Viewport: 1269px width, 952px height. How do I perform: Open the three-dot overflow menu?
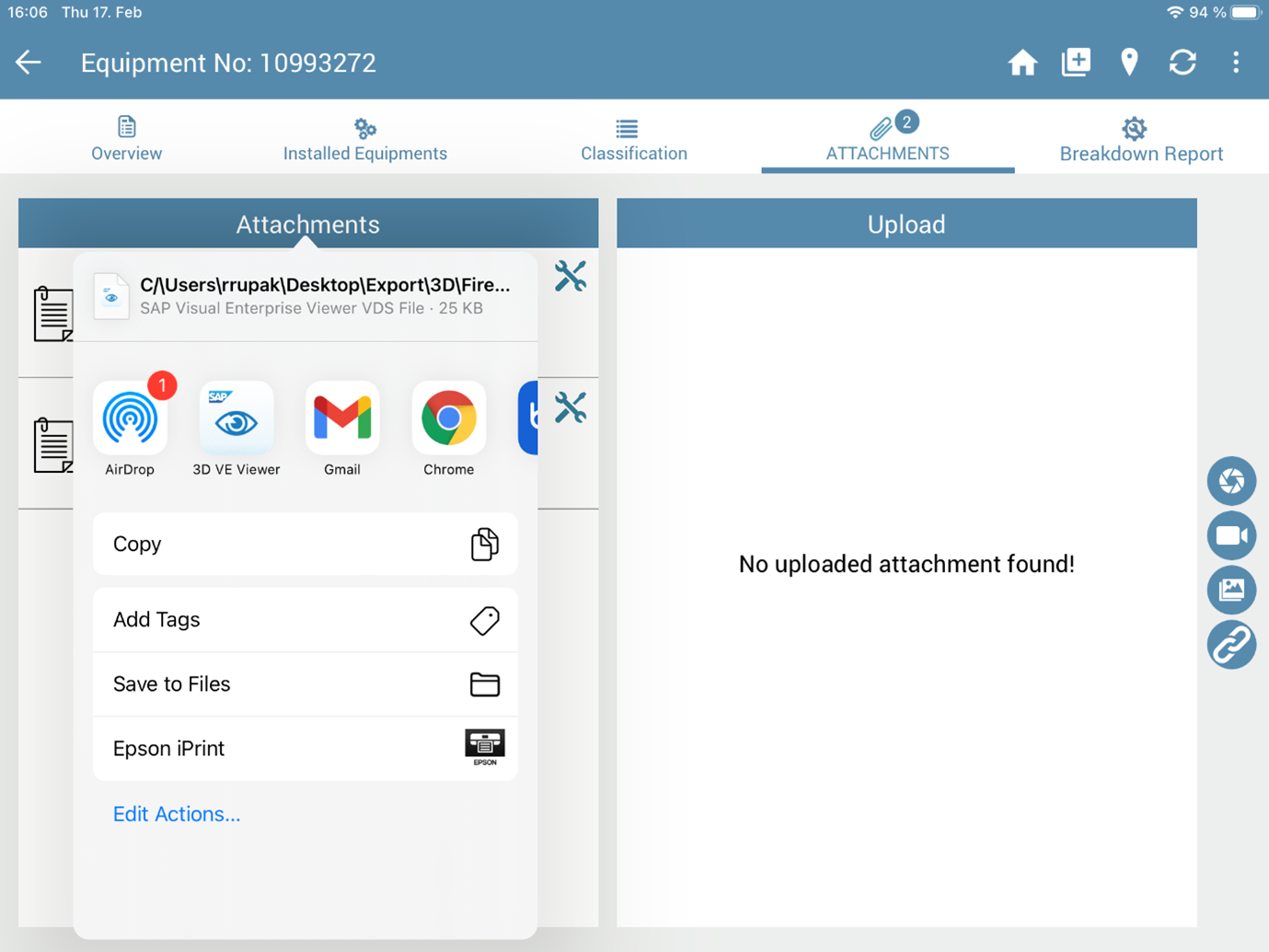click(1236, 63)
